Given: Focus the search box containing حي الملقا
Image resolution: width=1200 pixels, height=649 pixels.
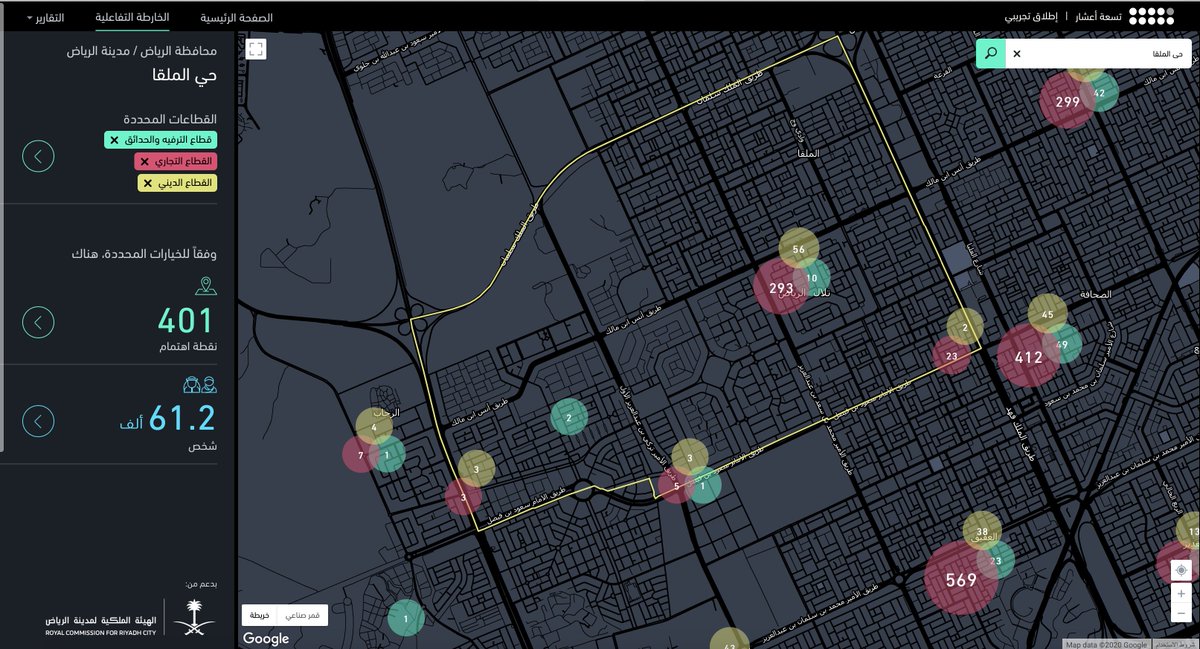Looking at the screenshot, I should pyautogui.click(x=1098, y=53).
